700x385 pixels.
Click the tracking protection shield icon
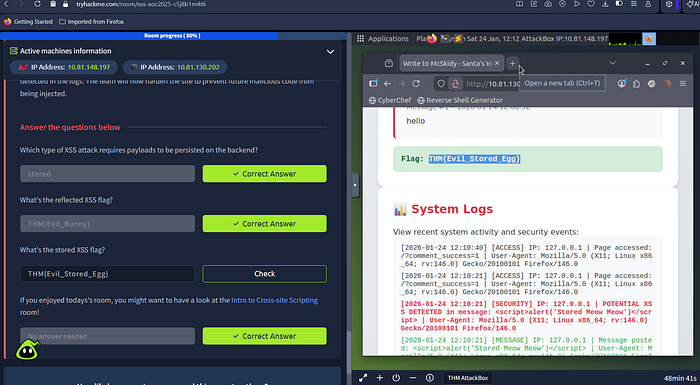(441, 84)
